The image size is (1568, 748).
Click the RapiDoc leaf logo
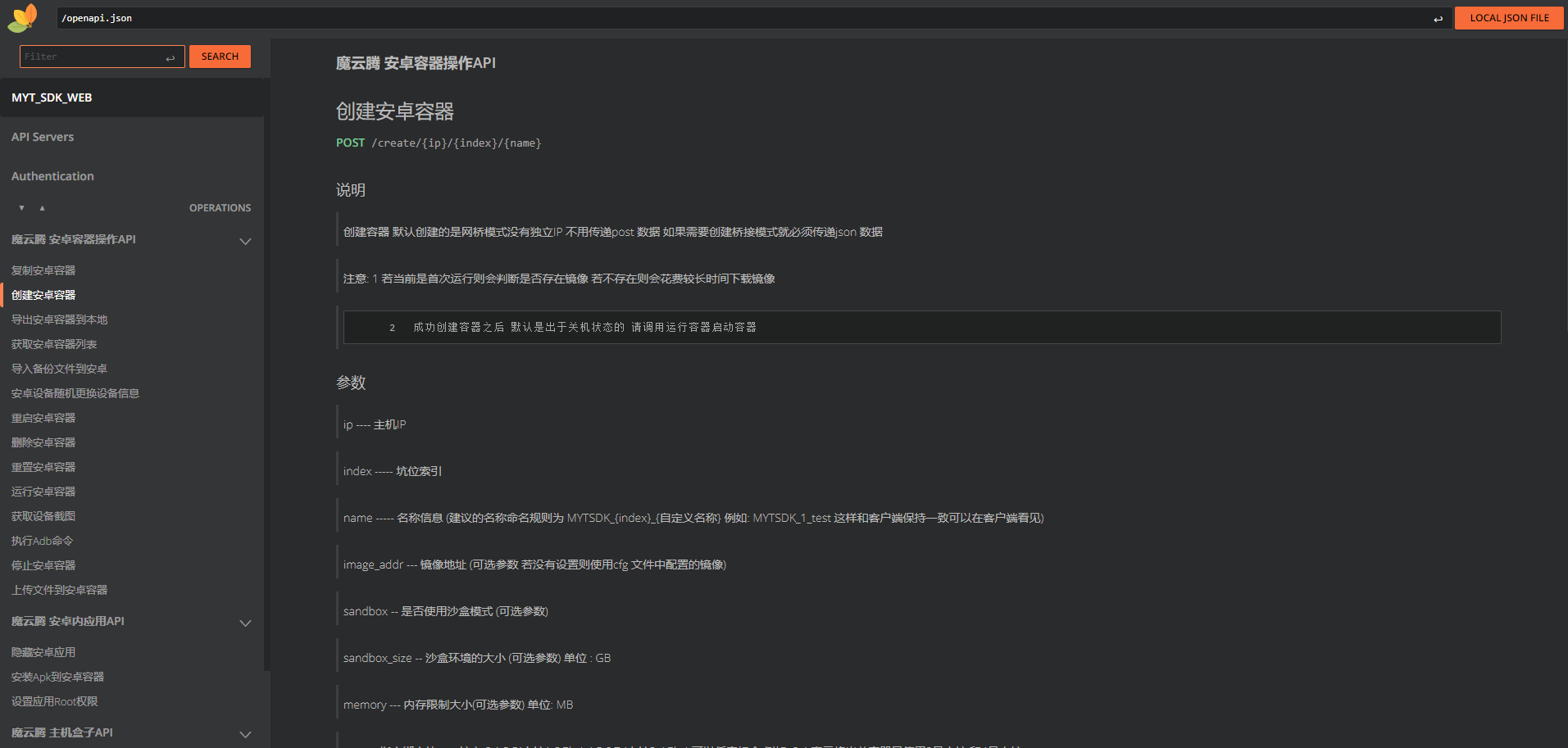(x=22, y=17)
